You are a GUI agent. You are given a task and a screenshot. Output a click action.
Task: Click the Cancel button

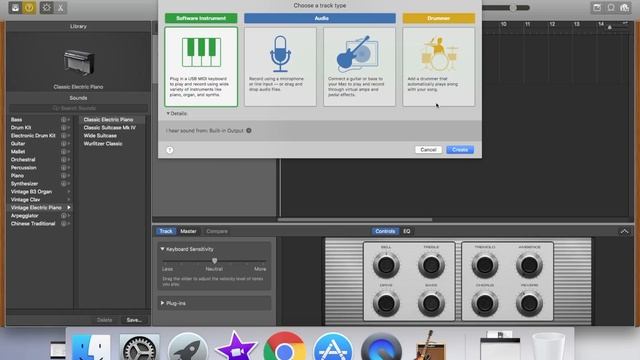[x=428, y=150]
